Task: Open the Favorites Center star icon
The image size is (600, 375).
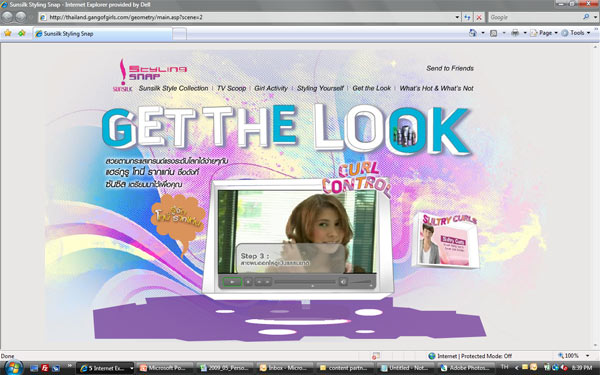Action: (x=8, y=33)
